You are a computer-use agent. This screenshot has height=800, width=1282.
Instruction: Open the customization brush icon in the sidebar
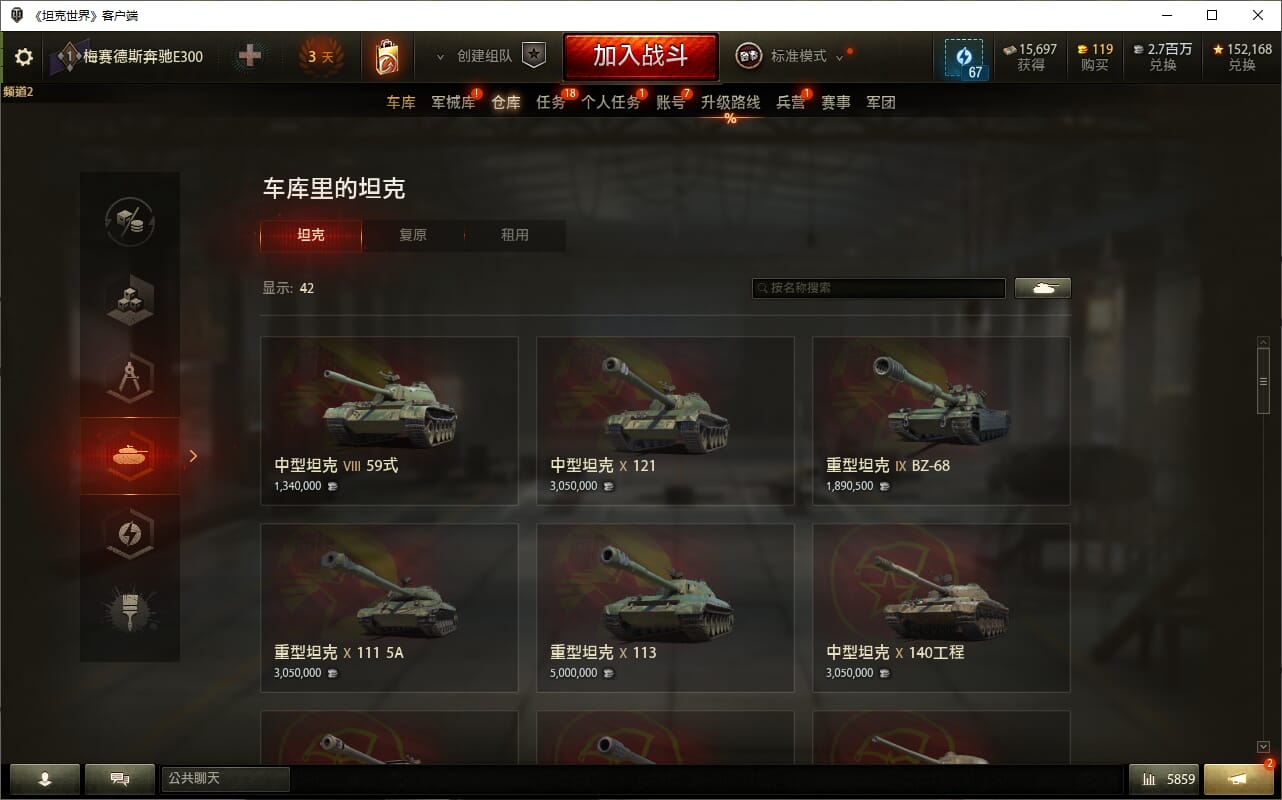(130, 611)
